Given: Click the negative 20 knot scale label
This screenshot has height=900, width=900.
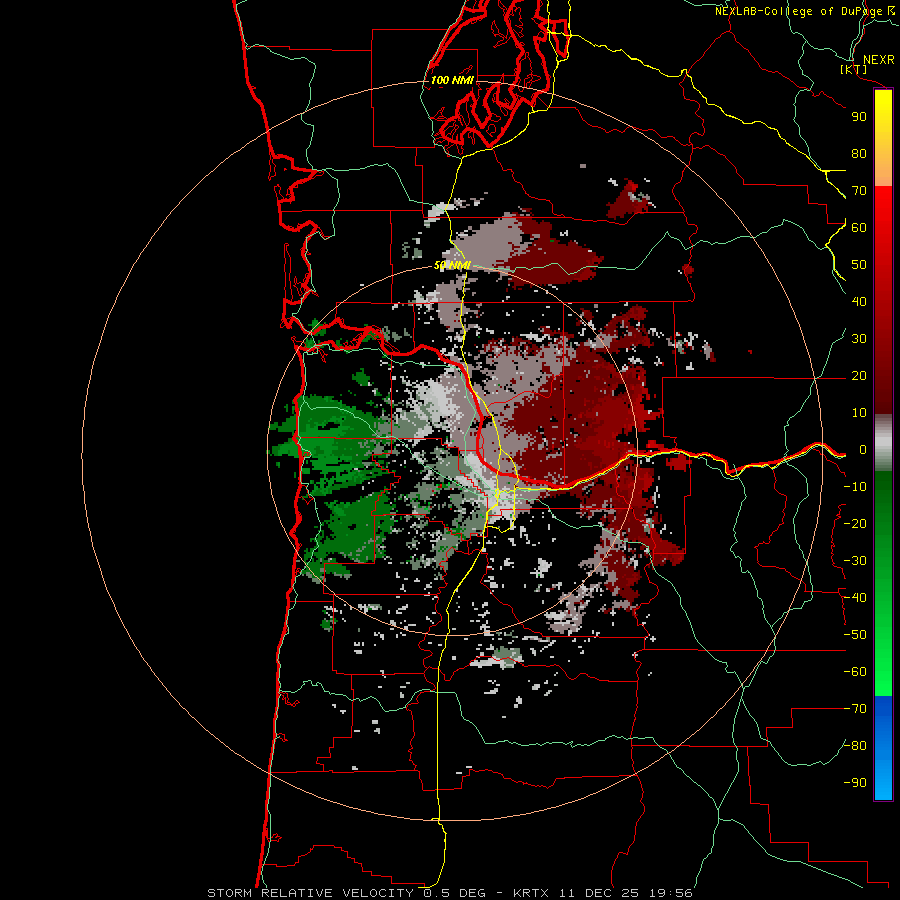Looking at the screenshot, I should [x=855, y=524].
